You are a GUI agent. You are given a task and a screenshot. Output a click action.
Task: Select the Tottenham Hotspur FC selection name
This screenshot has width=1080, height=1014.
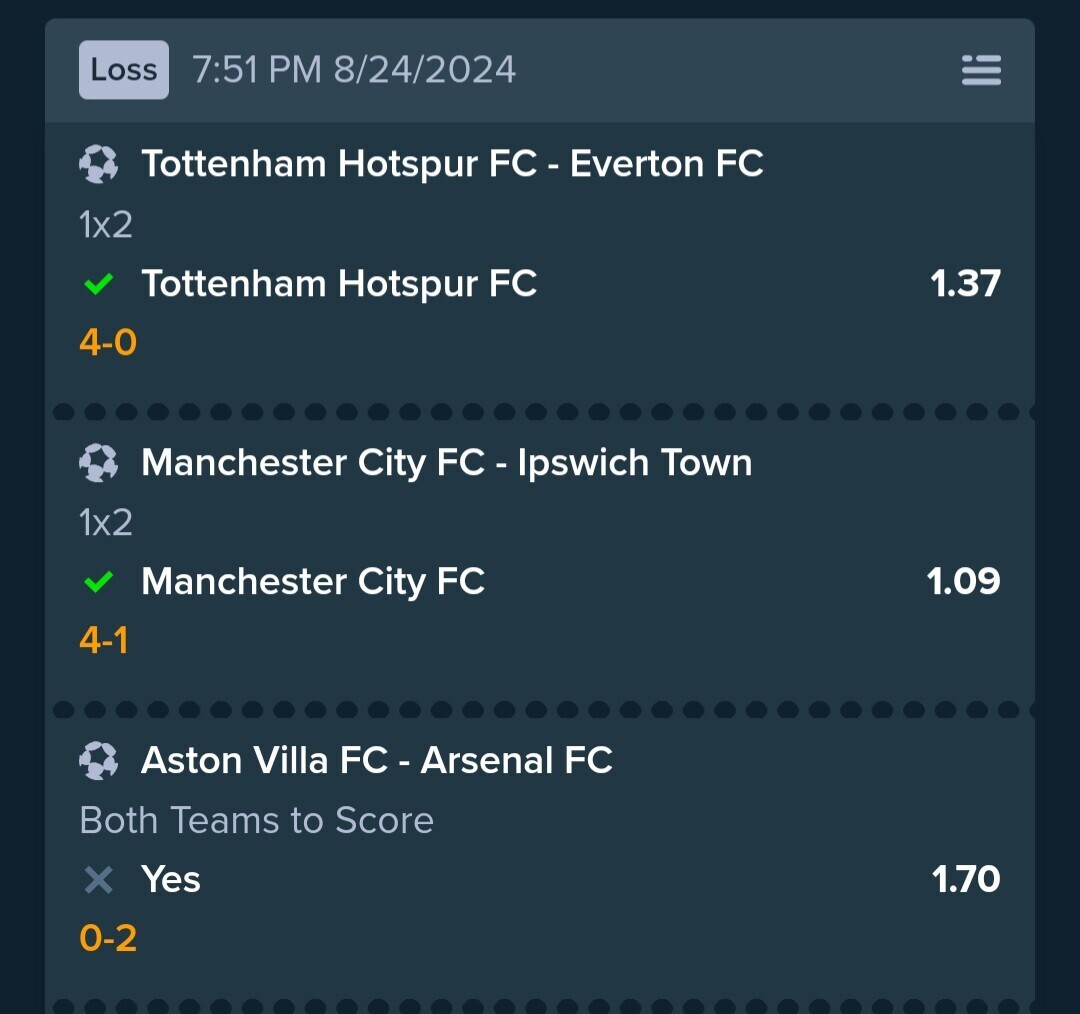click(339, 284)
